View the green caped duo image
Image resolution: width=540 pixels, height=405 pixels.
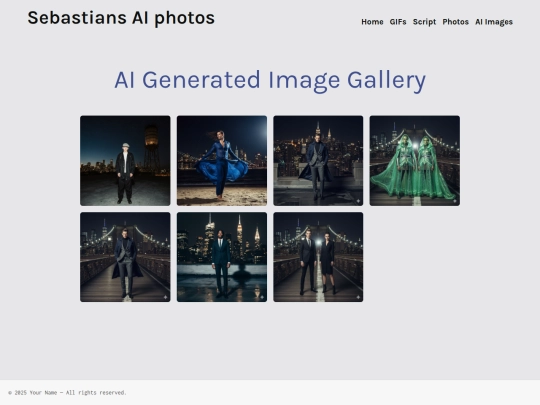[x=415, y=160]
